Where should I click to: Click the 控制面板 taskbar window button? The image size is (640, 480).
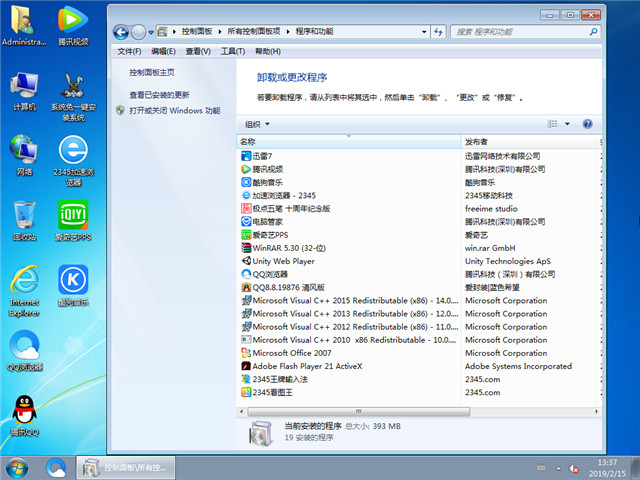pos(126,468)
